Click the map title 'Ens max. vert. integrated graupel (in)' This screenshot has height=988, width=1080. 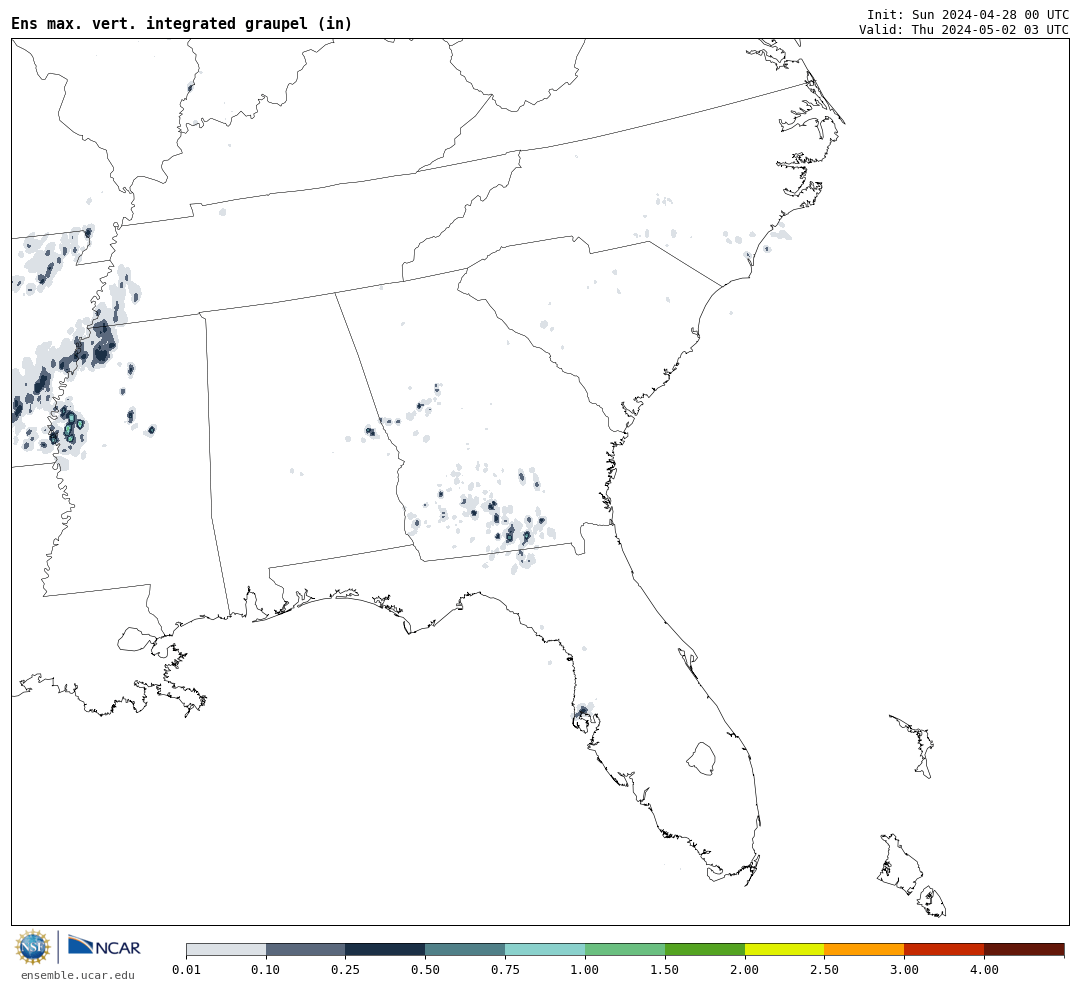[181, 23]
